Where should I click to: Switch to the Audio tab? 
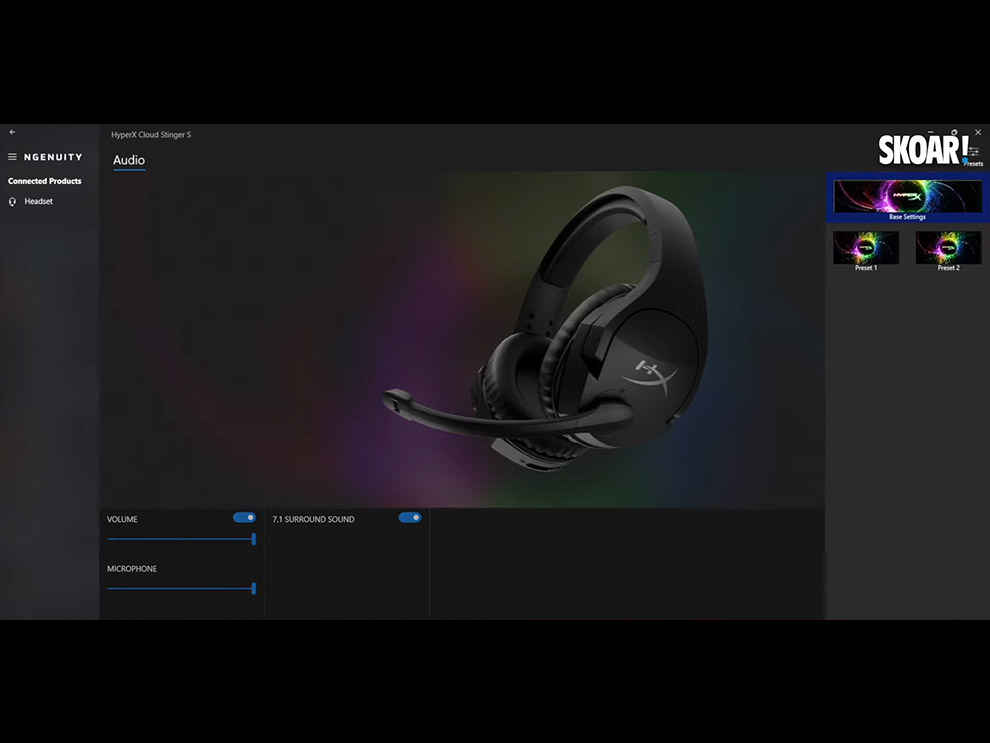tap(129, 160)
